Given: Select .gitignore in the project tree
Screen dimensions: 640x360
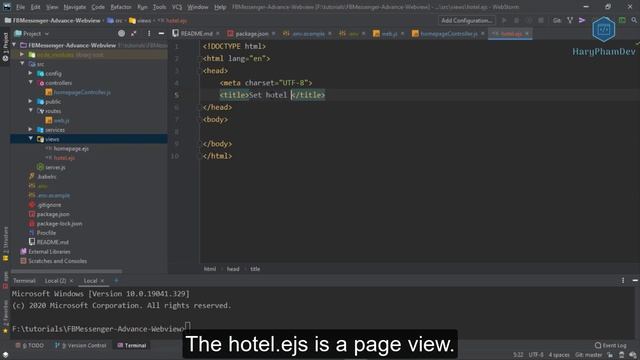Looking at the screenshot, I should [x=49, y=205].
